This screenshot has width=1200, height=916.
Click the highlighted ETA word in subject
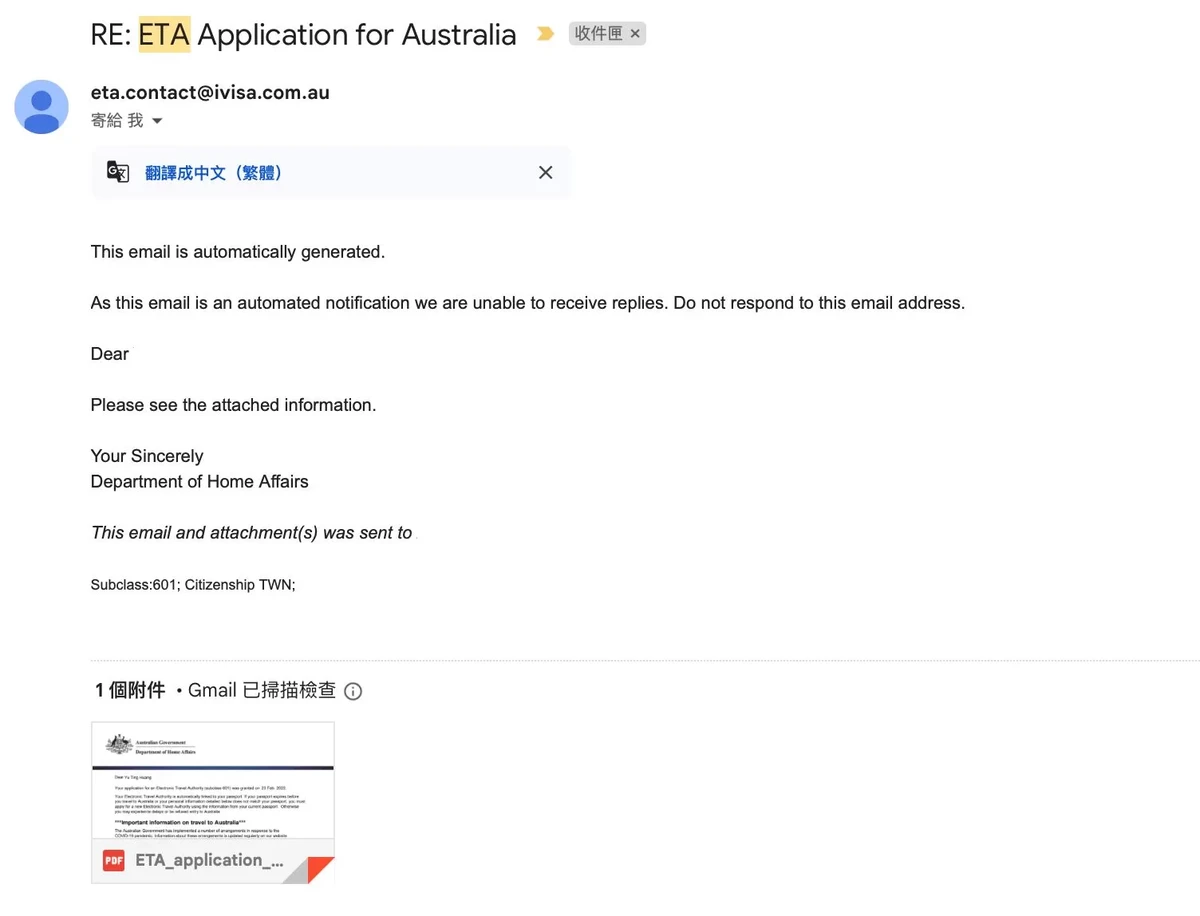click(x=164, y=35)
